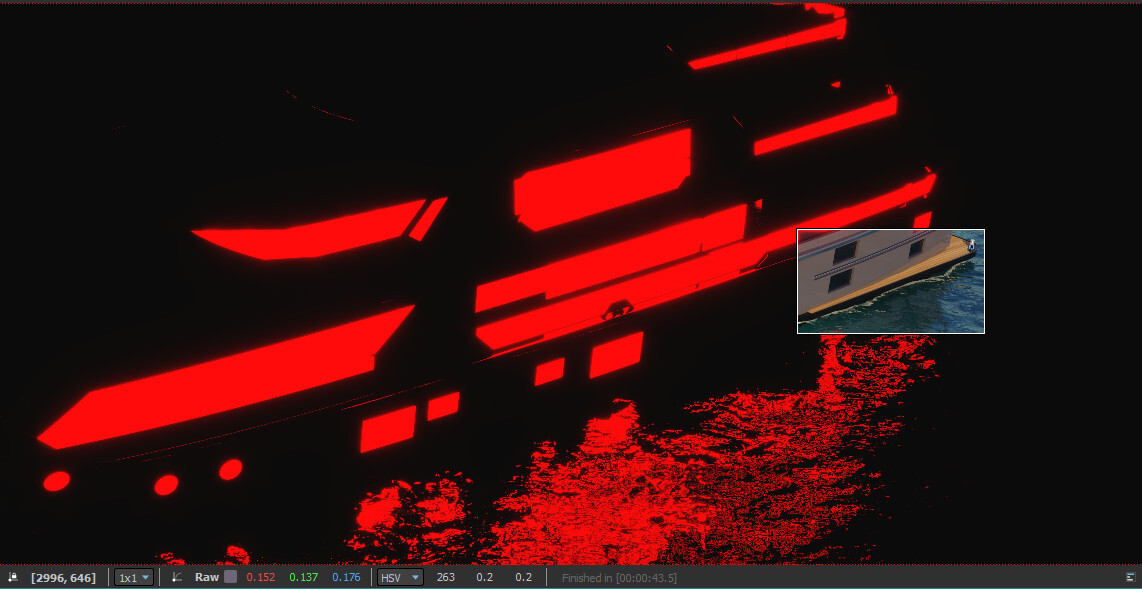Open the HSV color mode dropdown
1142x589 pixels.
pyautogui.click(x=400, y=577)
